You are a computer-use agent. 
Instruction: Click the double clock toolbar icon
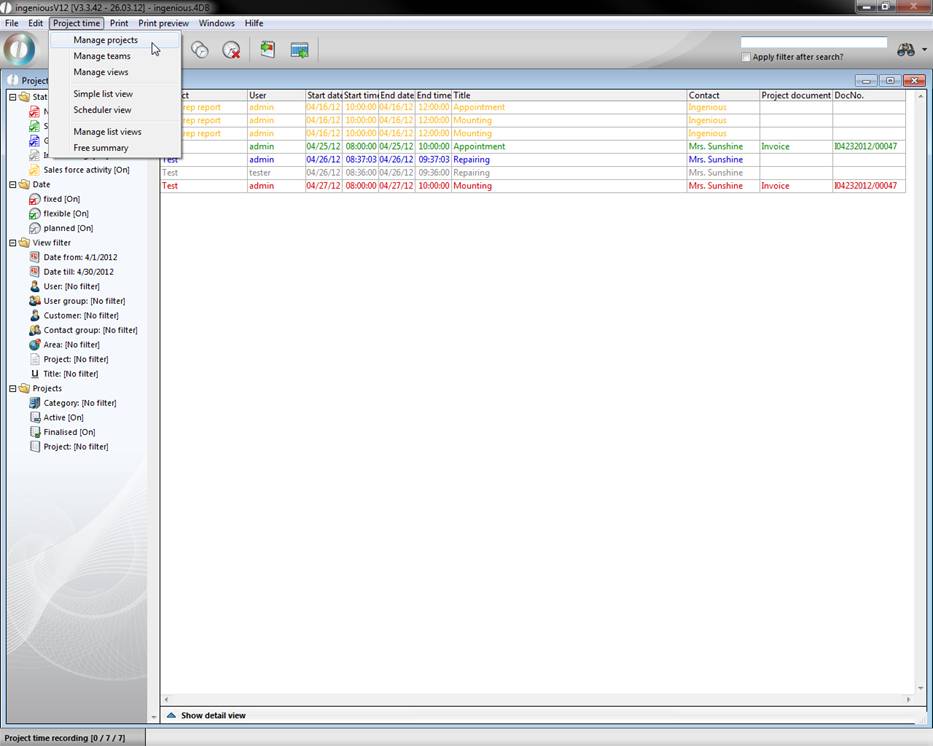coord(200,50)
